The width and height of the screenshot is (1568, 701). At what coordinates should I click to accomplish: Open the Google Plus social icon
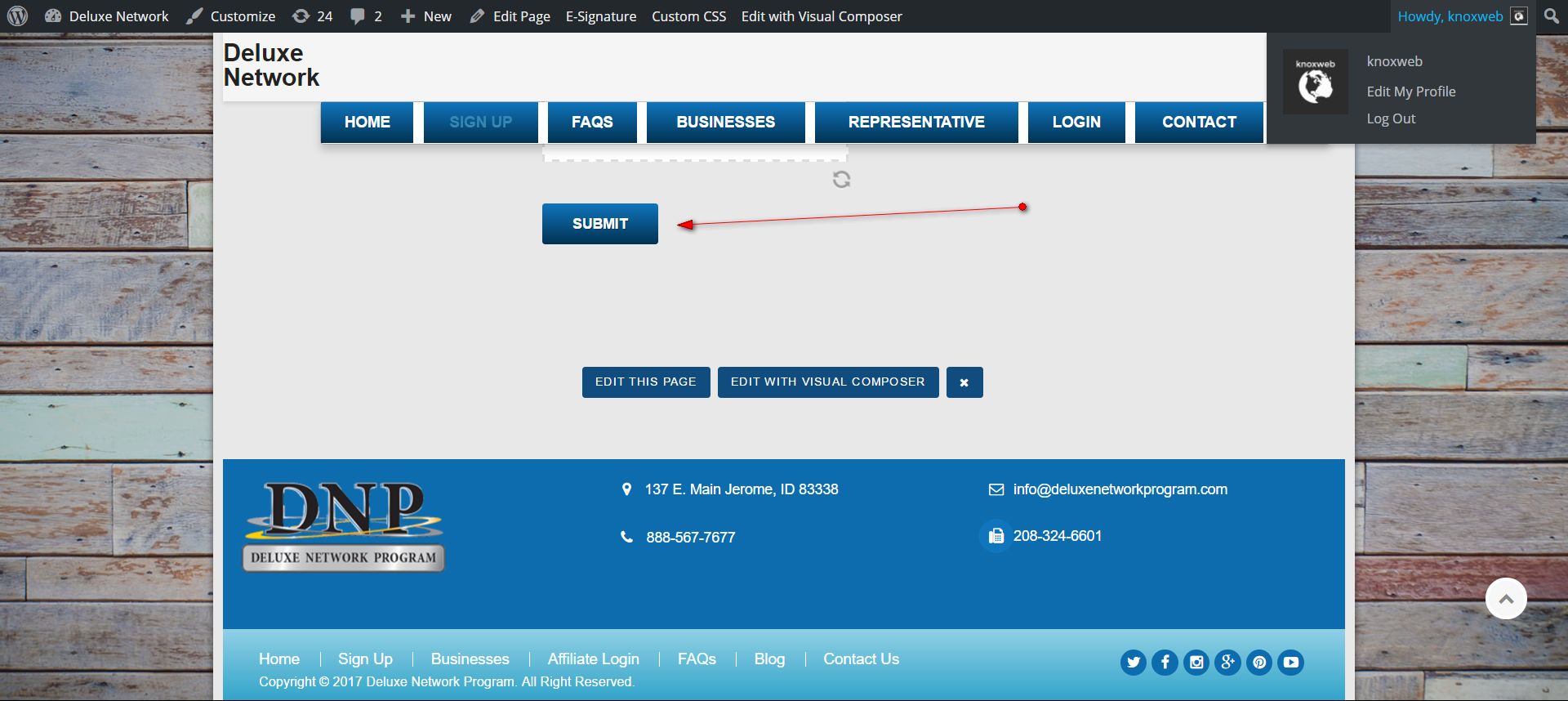point(1227,663)
